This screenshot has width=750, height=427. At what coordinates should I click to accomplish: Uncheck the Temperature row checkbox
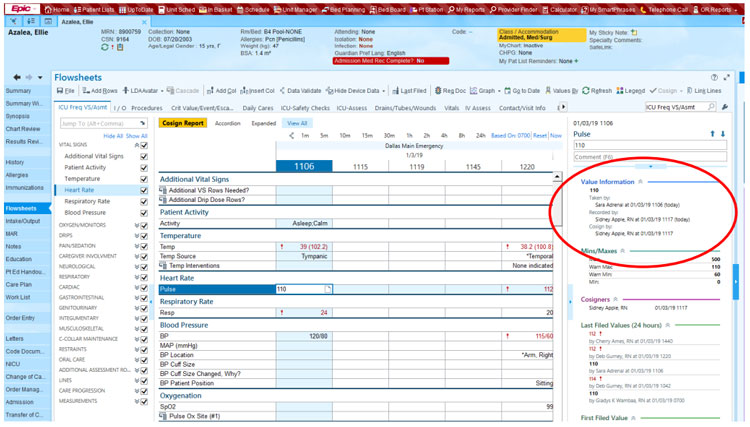145,178
